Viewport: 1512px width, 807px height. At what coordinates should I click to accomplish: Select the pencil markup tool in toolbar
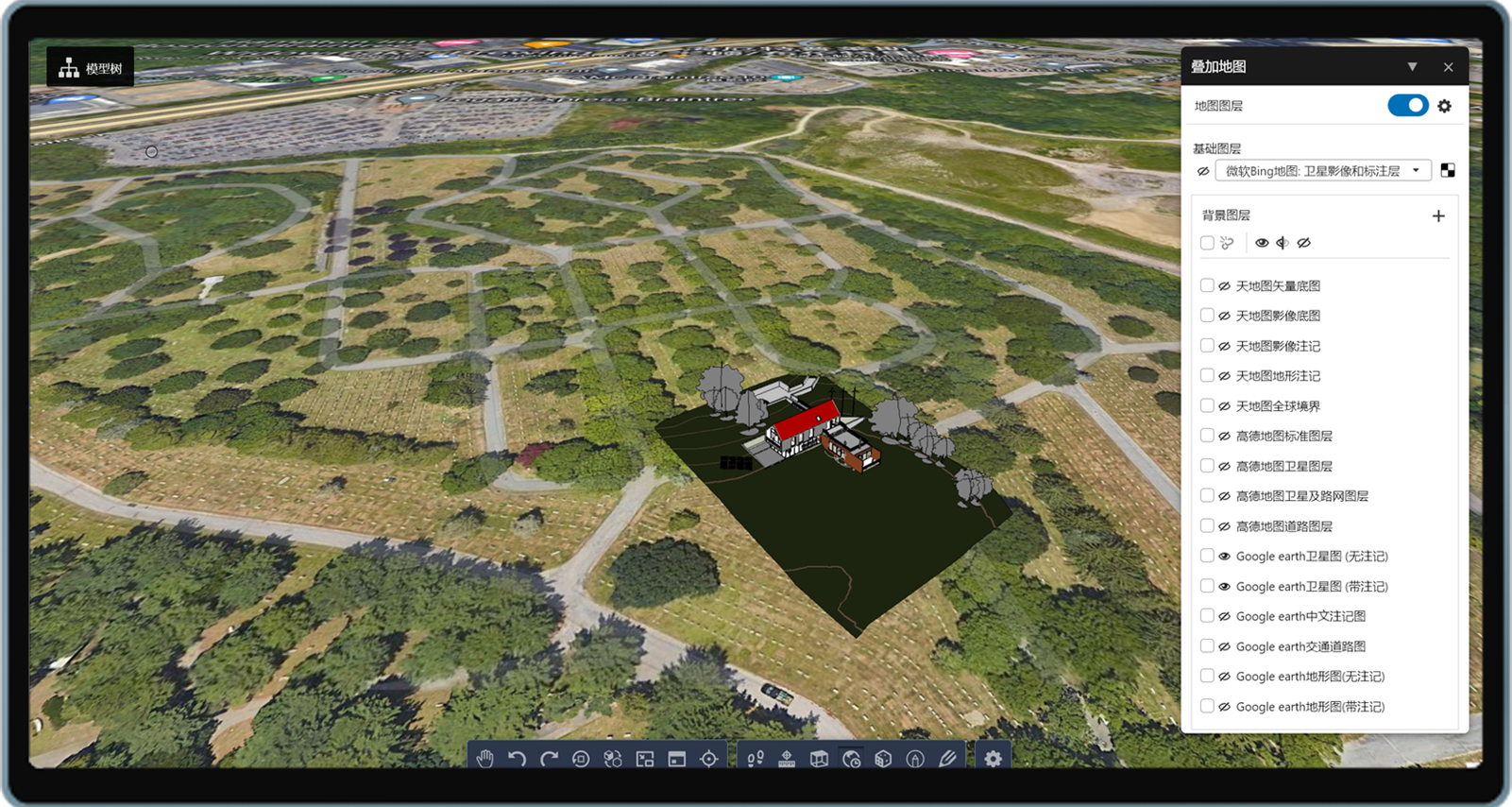coord(947,759)
